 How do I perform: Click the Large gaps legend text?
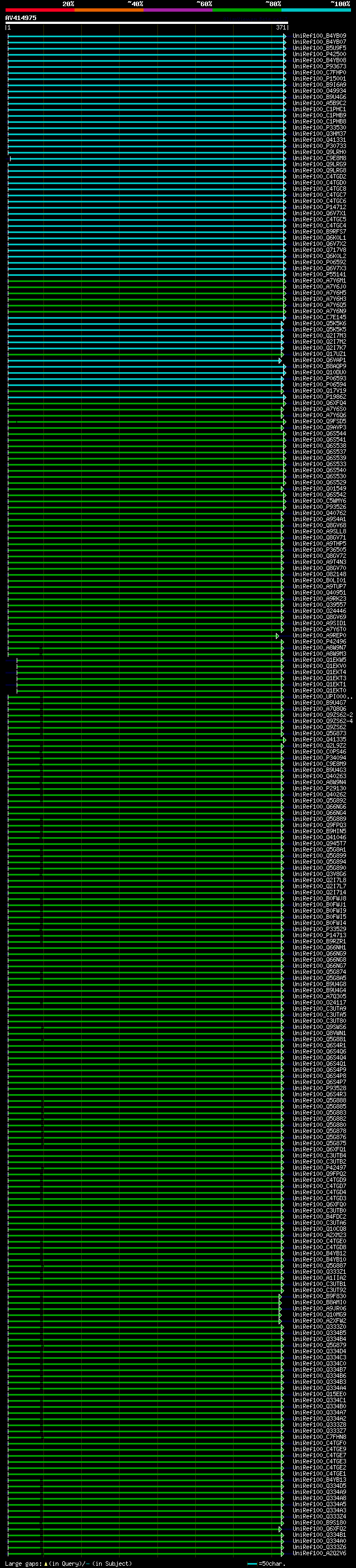(x=68, y=1564)
